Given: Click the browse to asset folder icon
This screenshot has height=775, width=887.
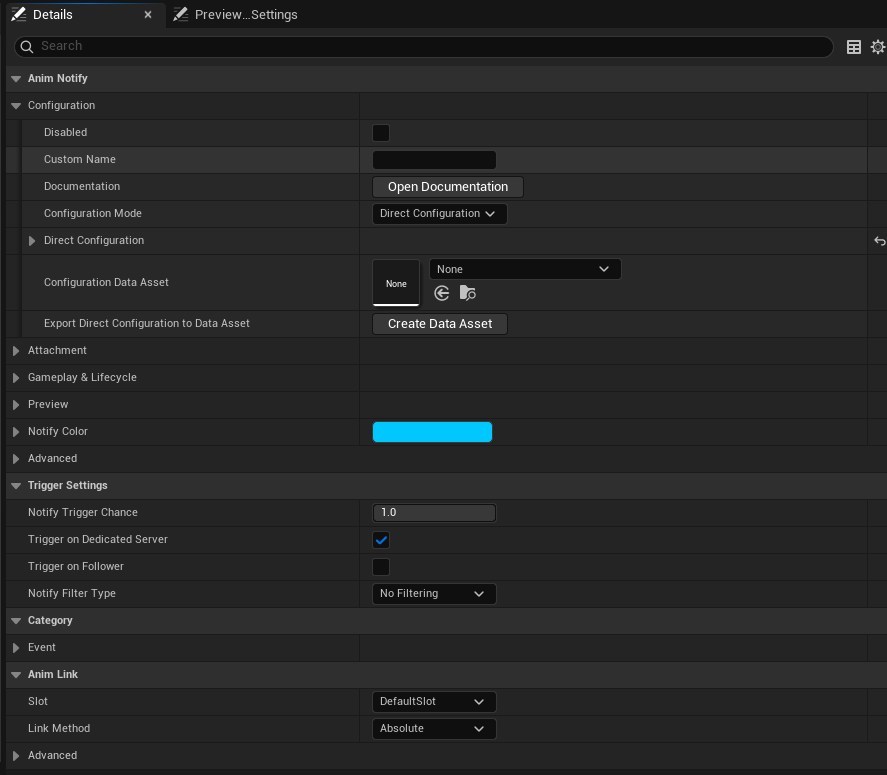Looking at the screenshot, I should [x=468, y=293].
